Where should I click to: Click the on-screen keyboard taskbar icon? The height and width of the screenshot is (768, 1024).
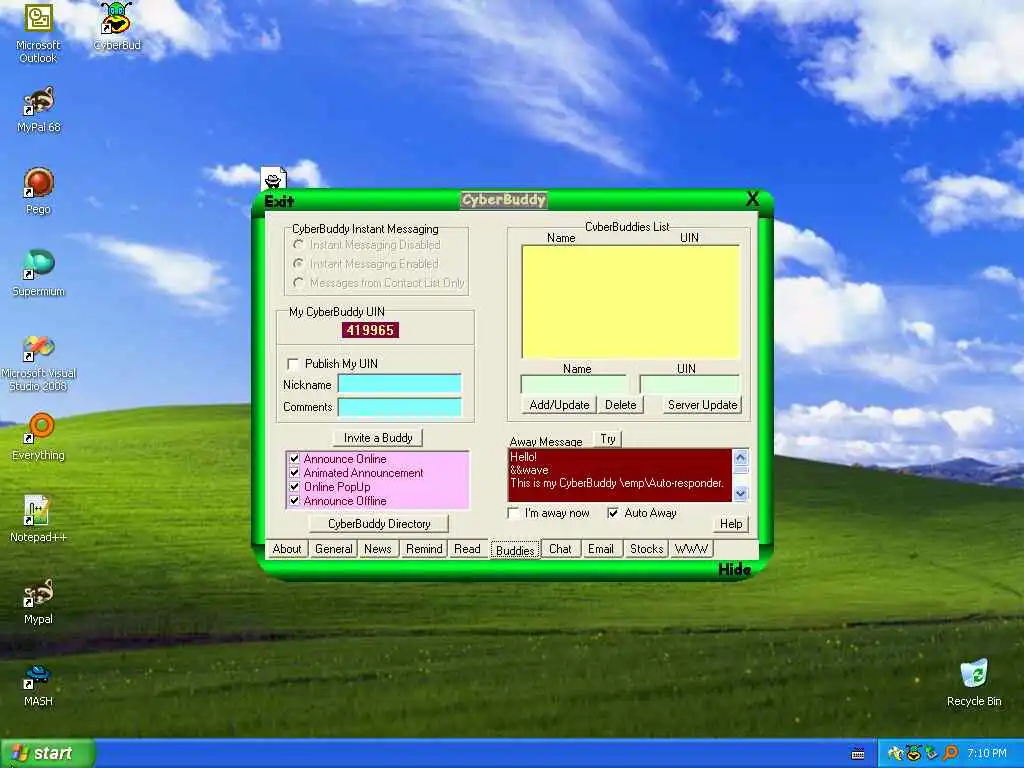(858, 754)
